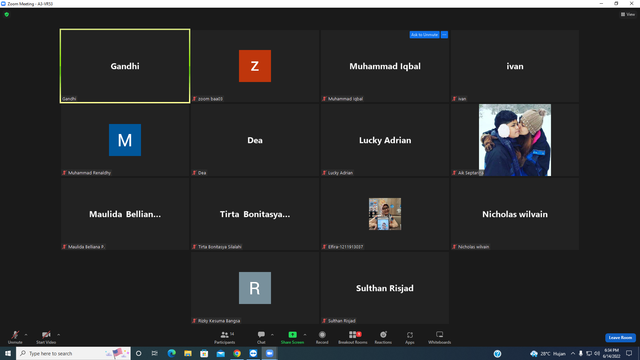Open Task View on the taskbar
This screenshot has width=640, height=360.
coord(155,353)
